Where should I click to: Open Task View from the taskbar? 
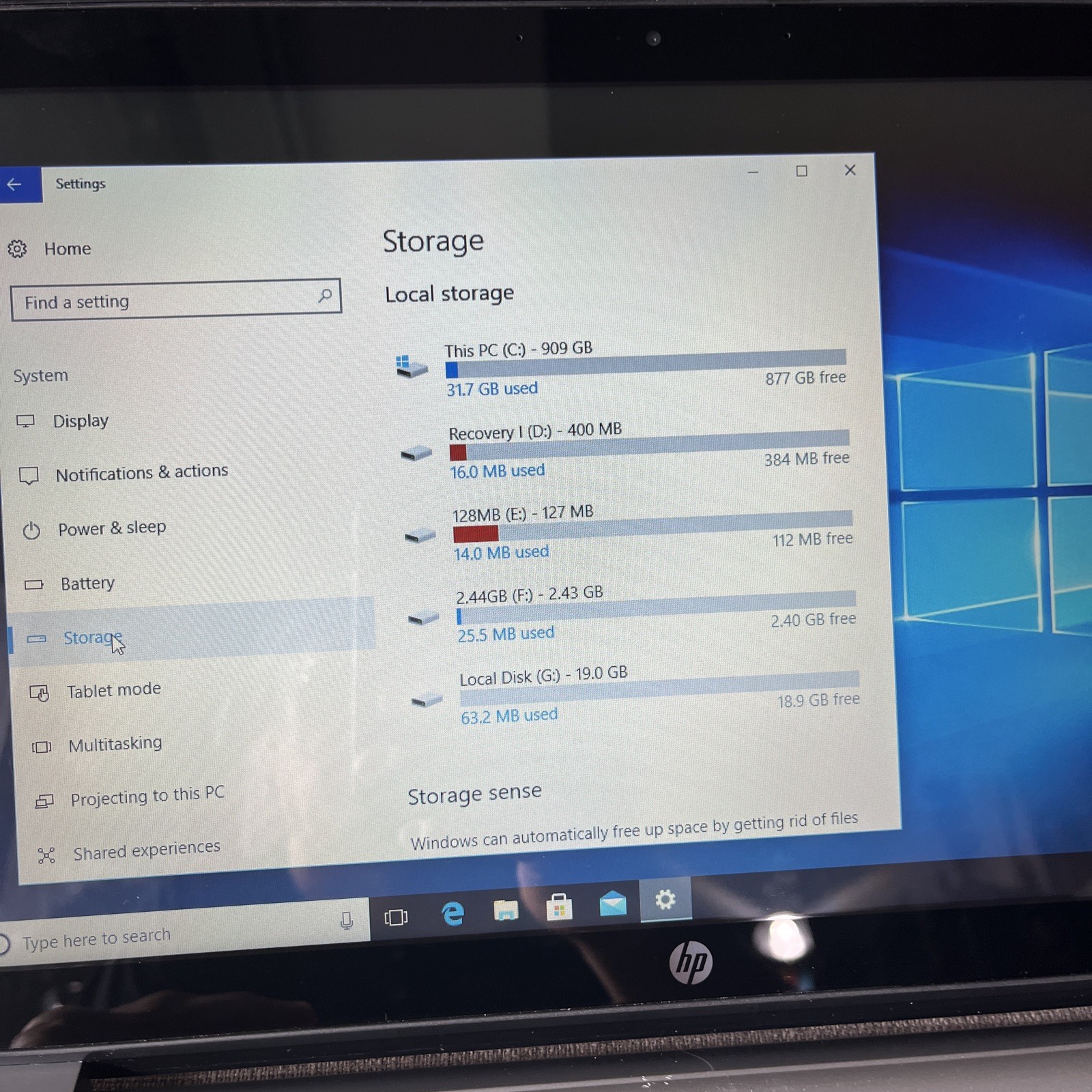click(x=396, y=917)
